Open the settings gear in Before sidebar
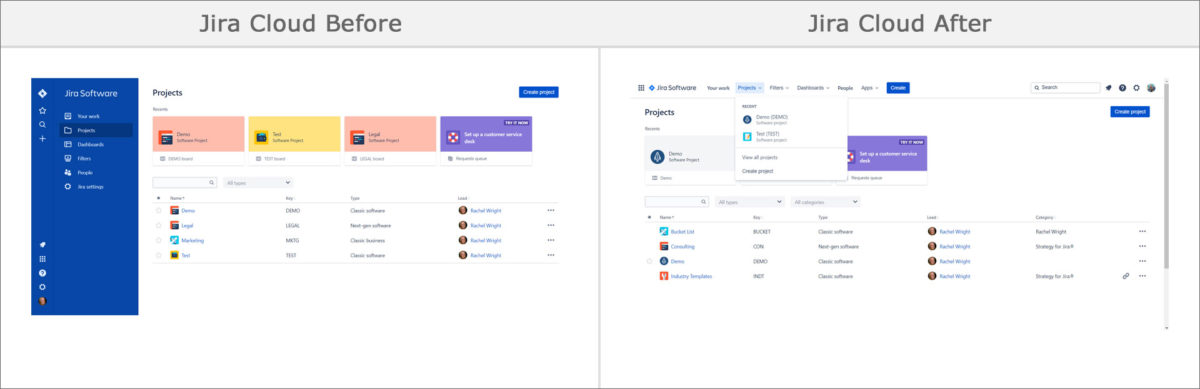This screenshot has height=389, width=1200. 42,287
